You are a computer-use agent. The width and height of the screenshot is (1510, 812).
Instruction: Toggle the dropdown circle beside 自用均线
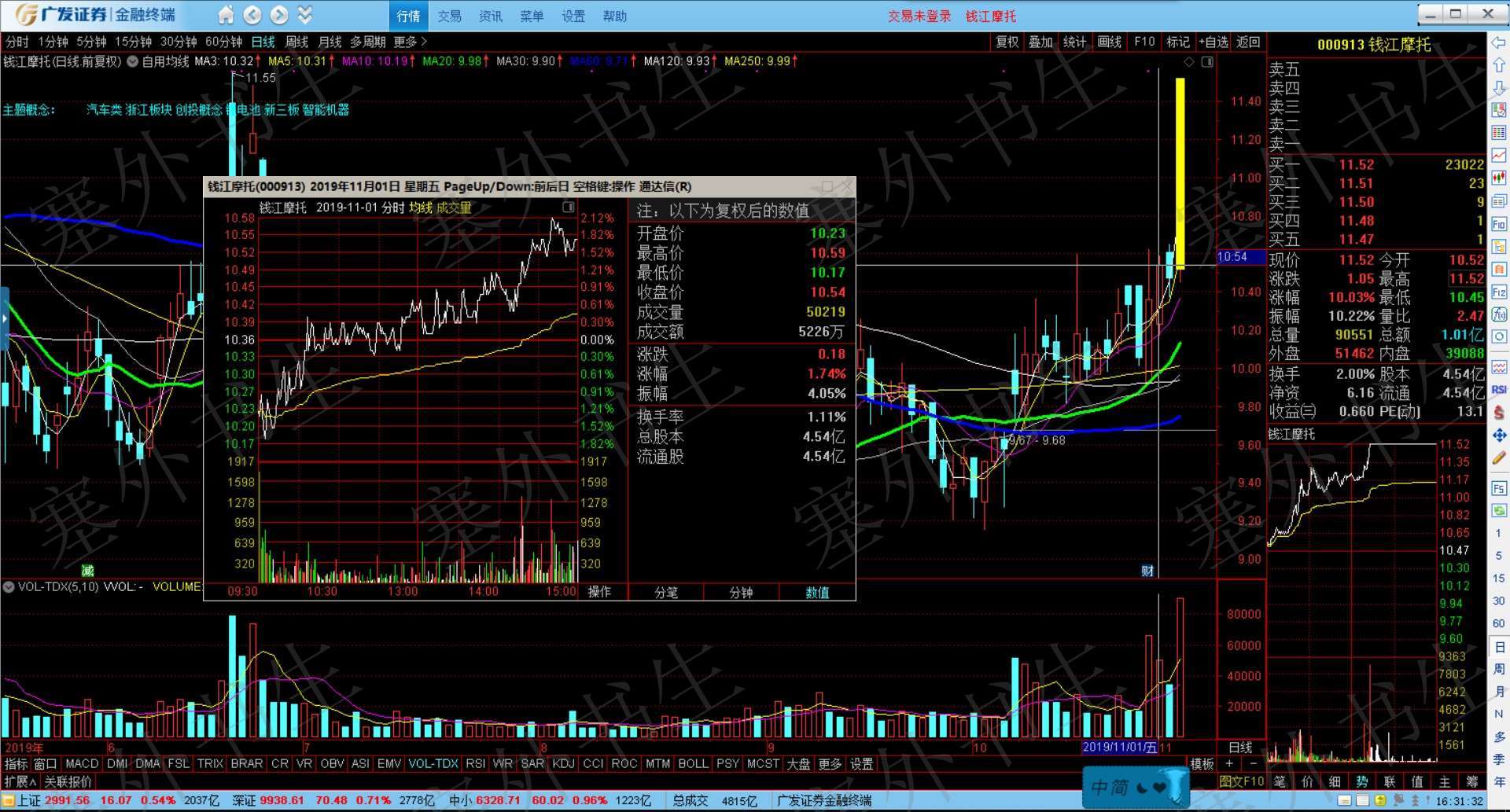click(x=132, y=61)
